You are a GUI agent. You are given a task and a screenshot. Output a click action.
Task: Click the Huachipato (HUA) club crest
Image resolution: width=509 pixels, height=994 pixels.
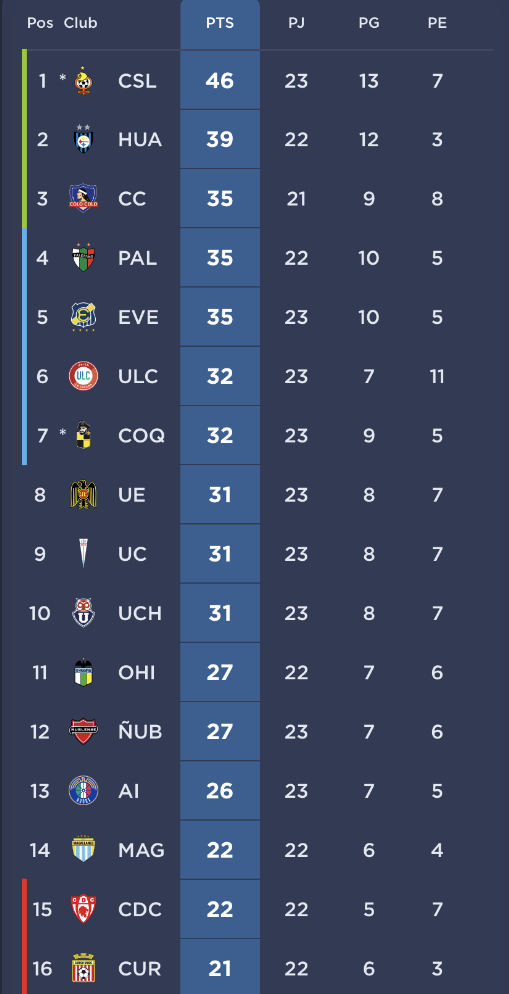click(x=83, y=139)
